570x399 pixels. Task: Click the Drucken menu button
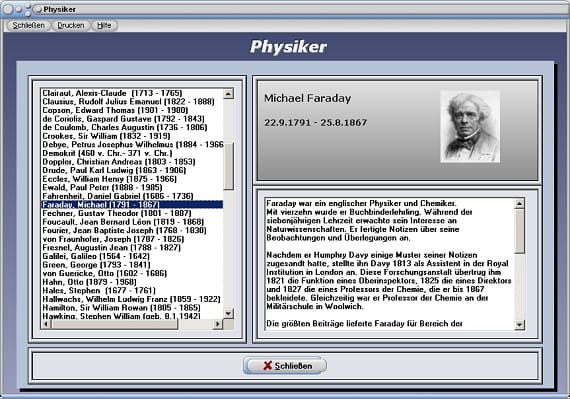click(x=71, y=25)
